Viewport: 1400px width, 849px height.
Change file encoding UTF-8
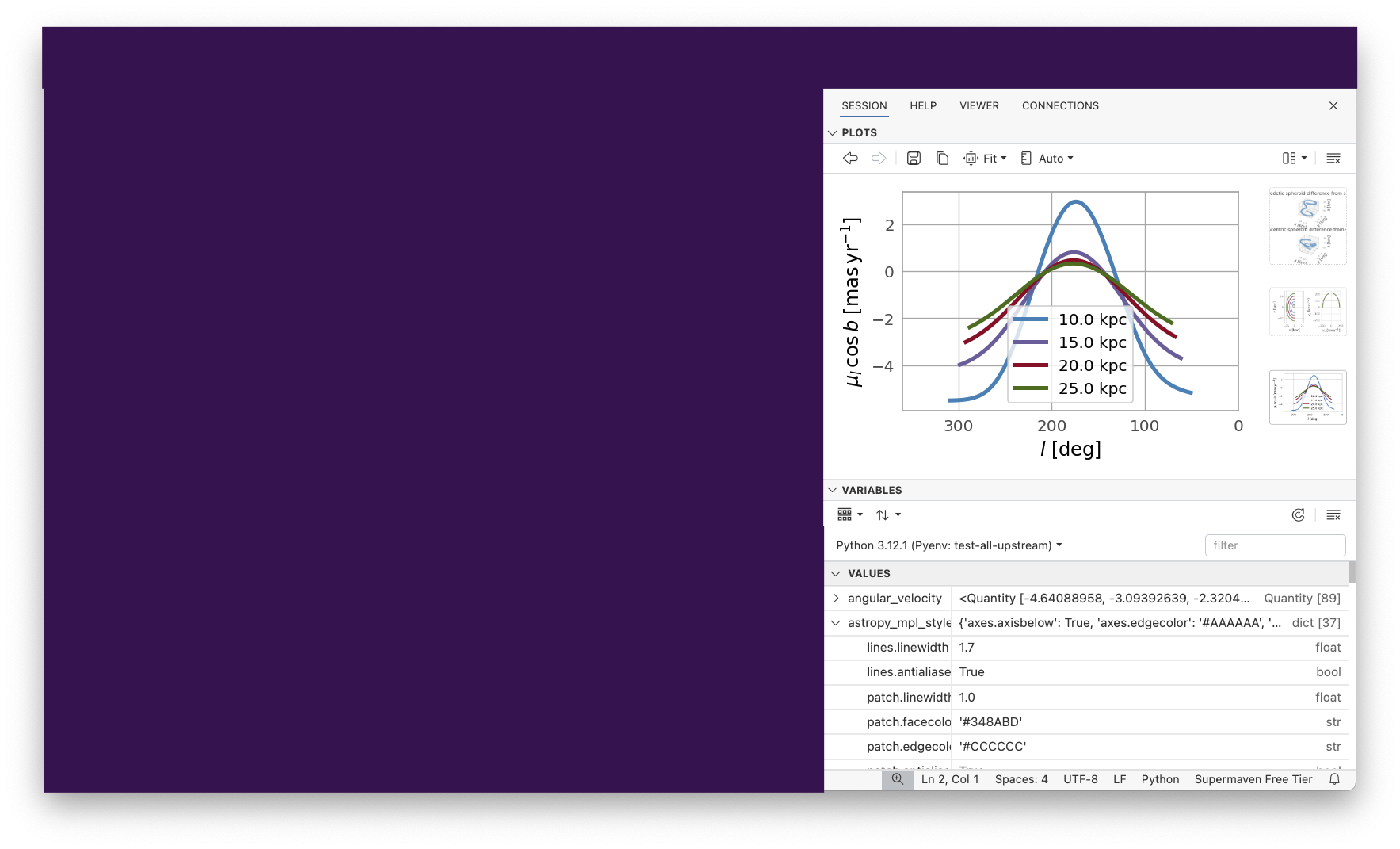point(1081,779)
